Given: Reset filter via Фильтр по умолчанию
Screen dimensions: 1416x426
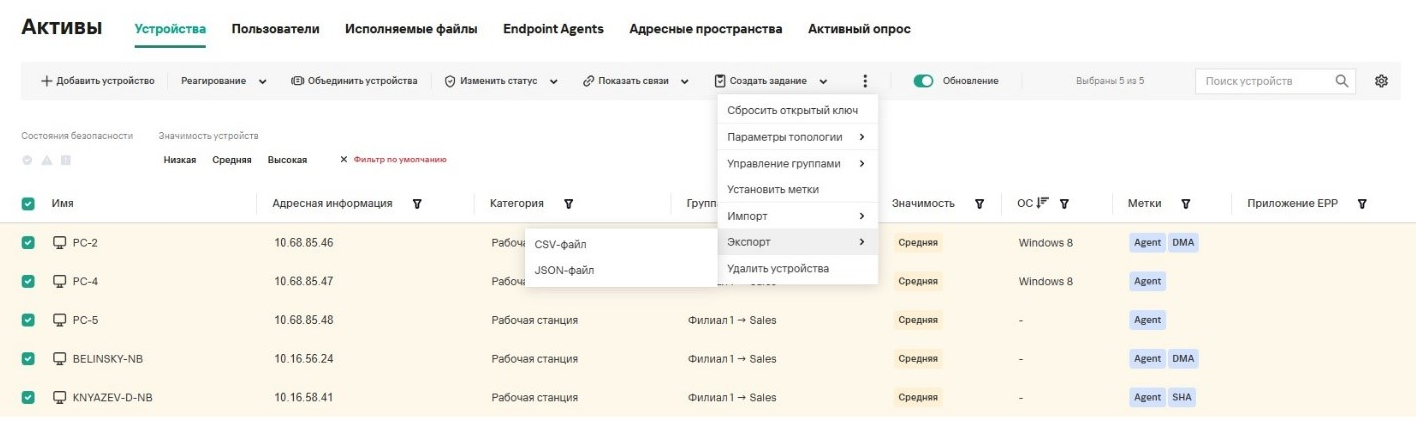Looking at the screenshot, I should [x=393, y=160].
